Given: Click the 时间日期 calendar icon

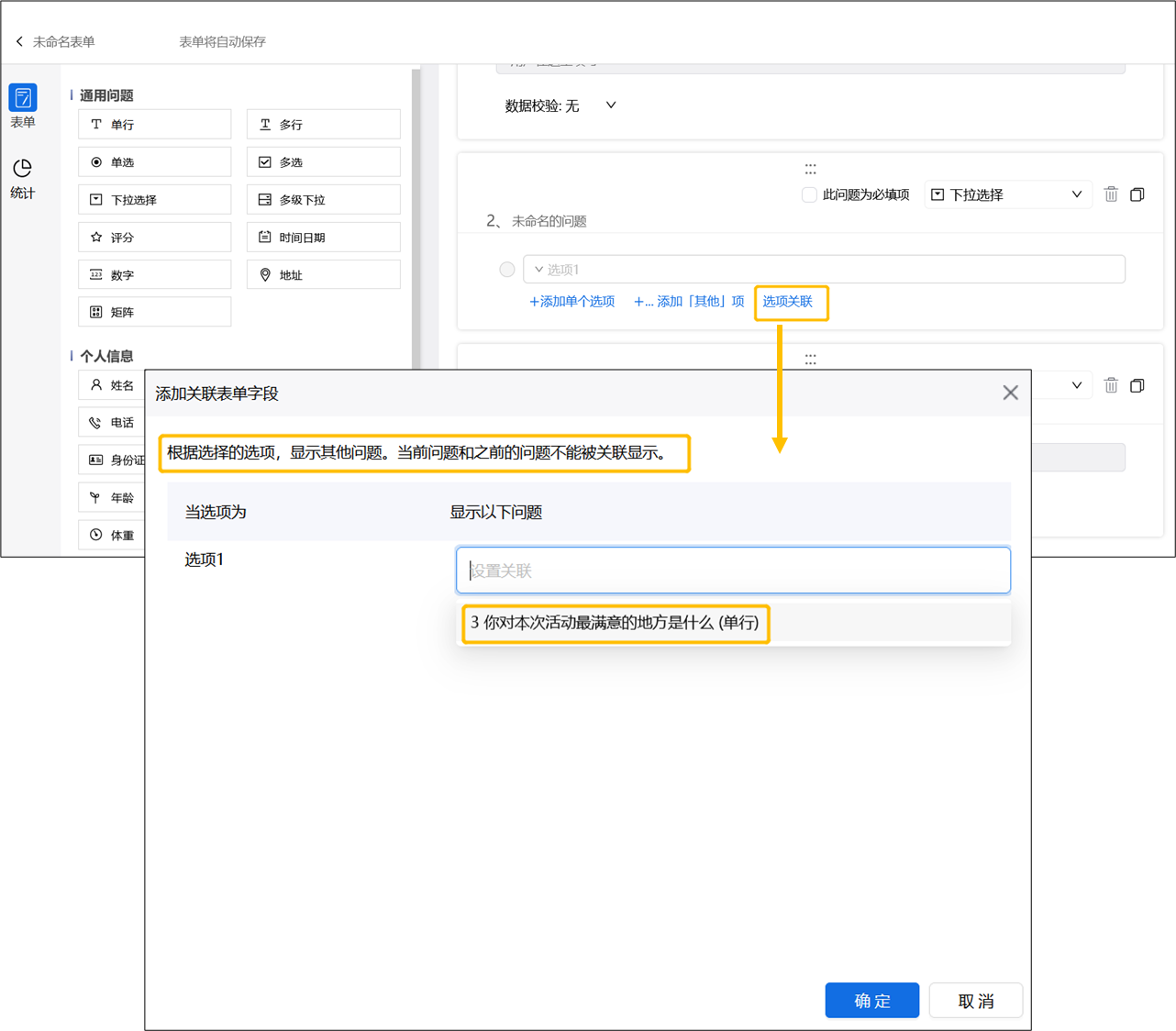Looking at the screenshot, I should [x=265, y=237].
